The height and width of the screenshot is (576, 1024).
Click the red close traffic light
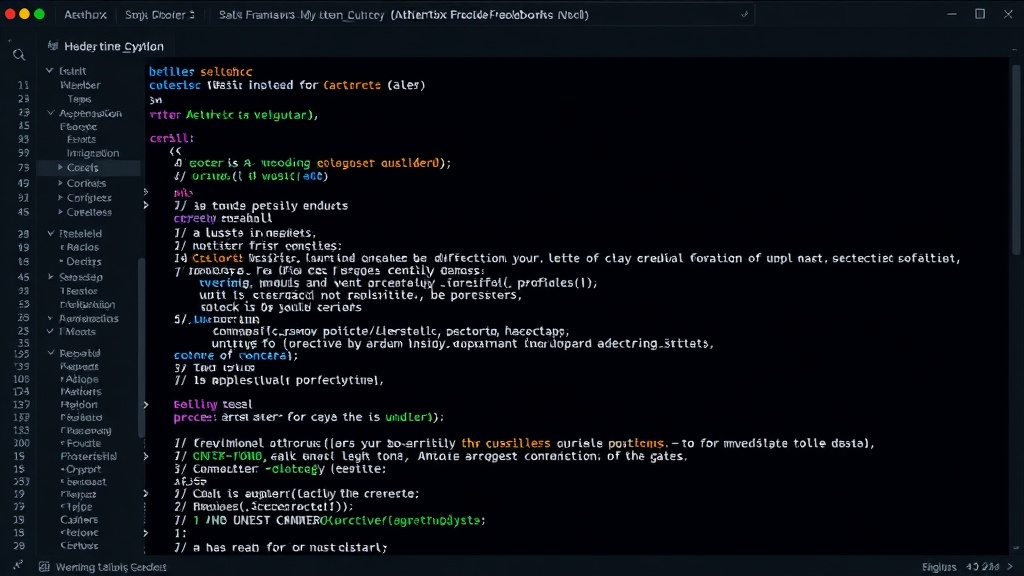[x=10, y=14]
